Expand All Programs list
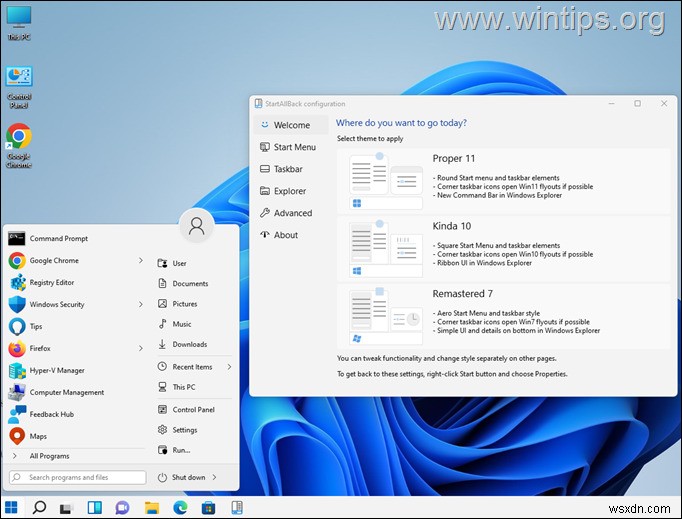This screenshot has height=519, width=682. tap(49, 456)
